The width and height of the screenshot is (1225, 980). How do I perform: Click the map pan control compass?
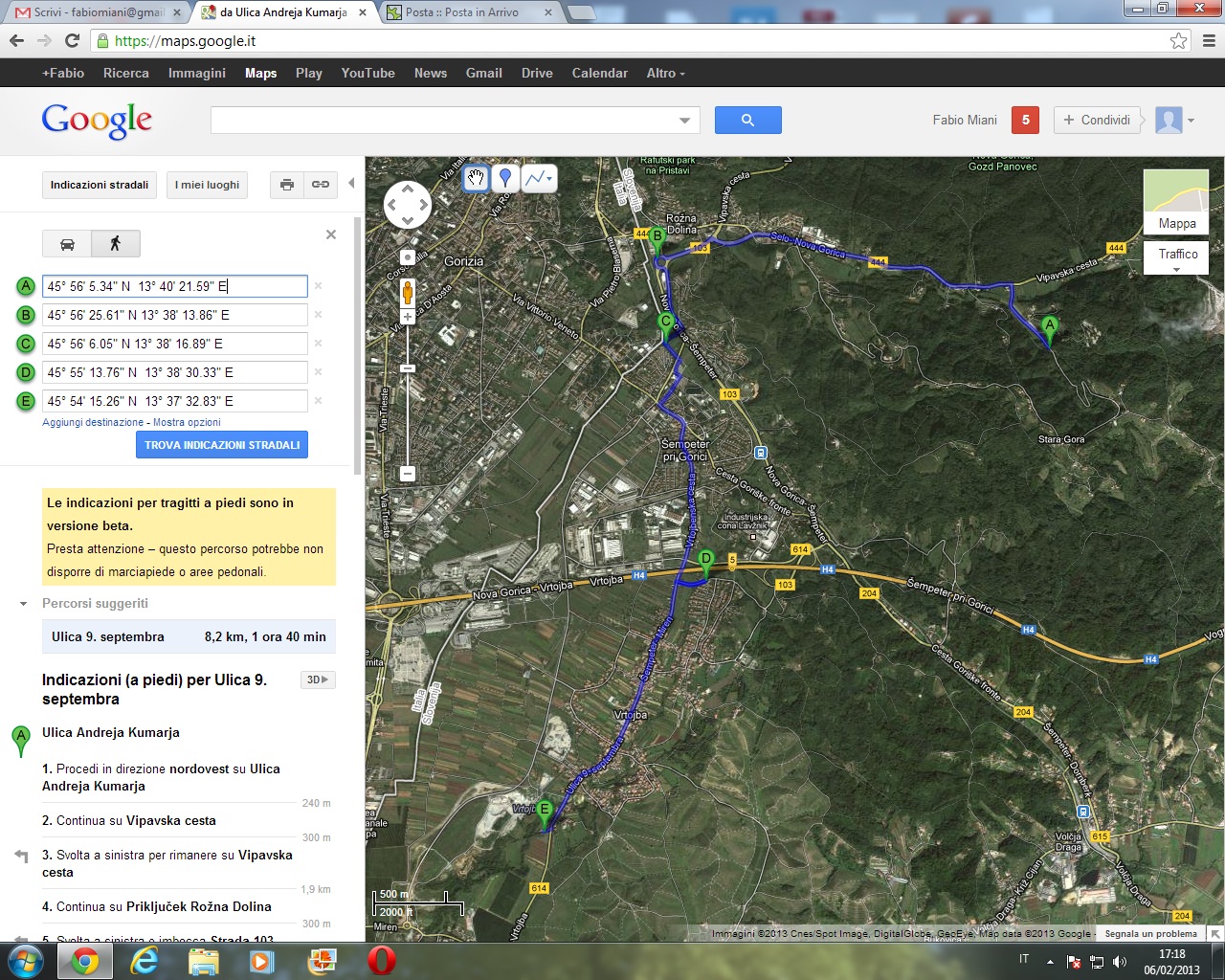(408, 205)
